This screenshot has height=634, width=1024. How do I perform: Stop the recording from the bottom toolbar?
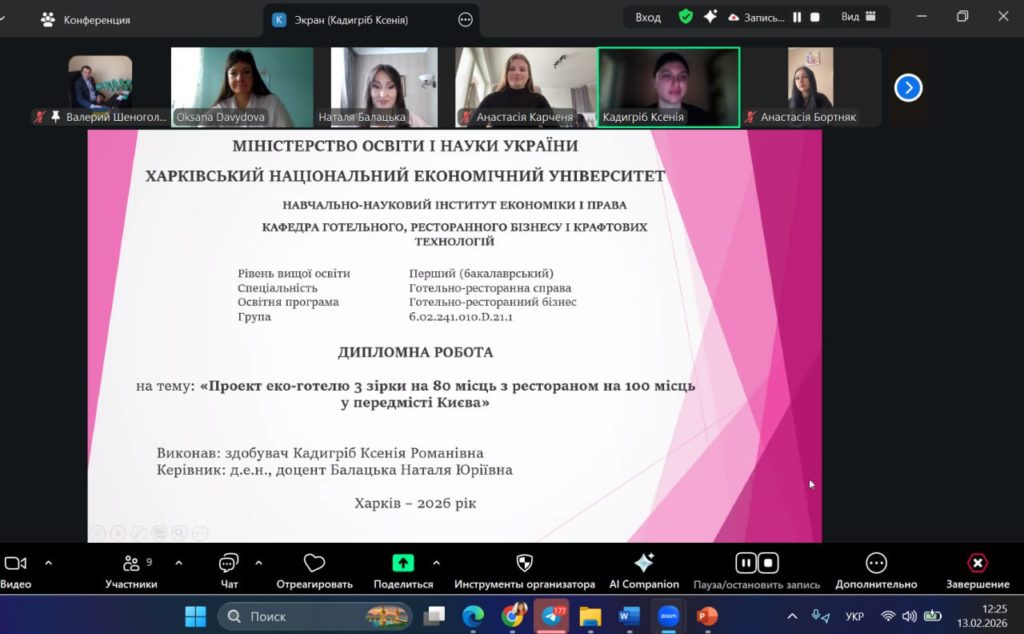point(768,563)
